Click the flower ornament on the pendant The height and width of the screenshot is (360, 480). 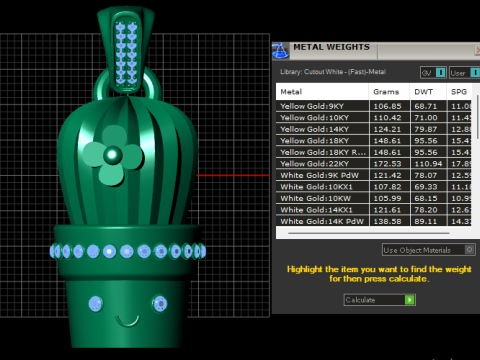click(x=113, y=155)
